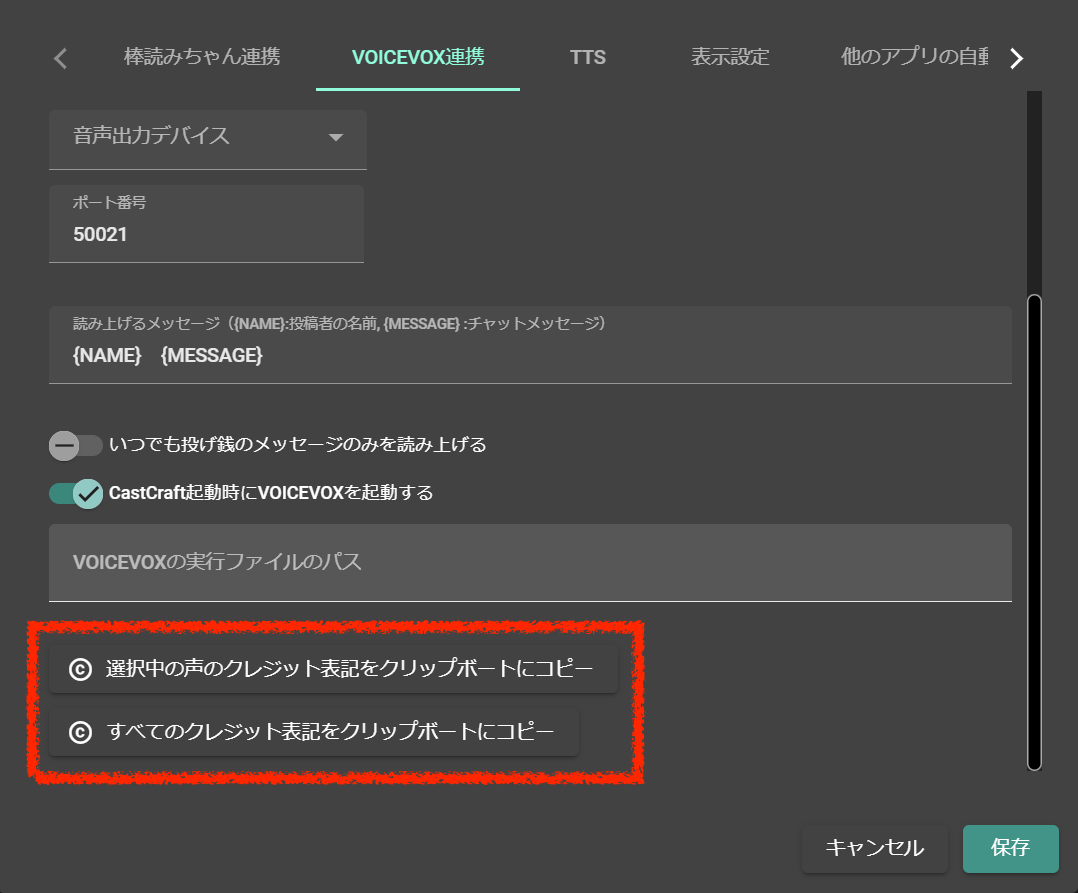Click the left chevron to scroll tabs back

coord(59,57)
